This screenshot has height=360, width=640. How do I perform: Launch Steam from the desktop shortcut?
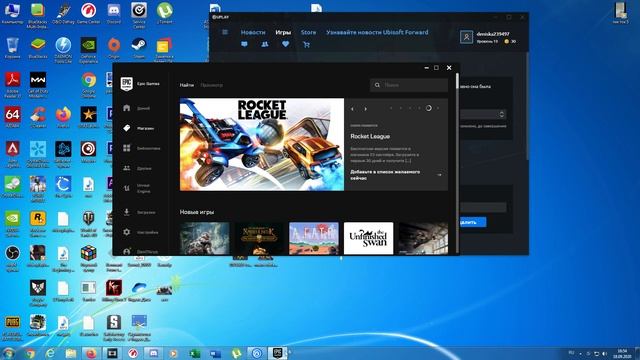point(139,48)
